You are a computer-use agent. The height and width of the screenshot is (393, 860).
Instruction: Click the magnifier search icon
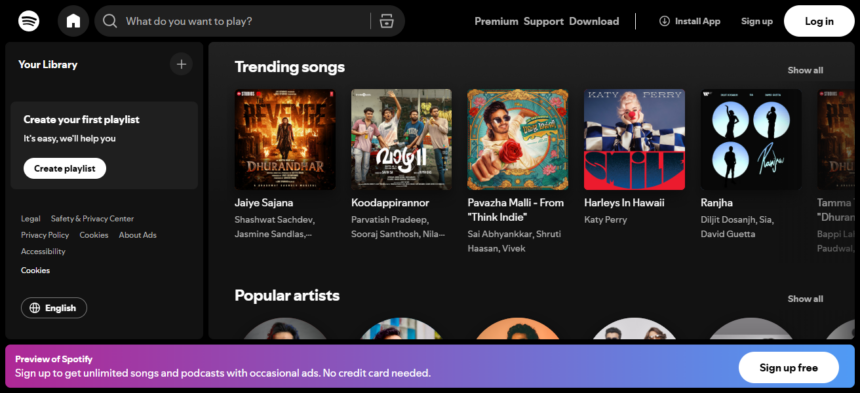110,21
